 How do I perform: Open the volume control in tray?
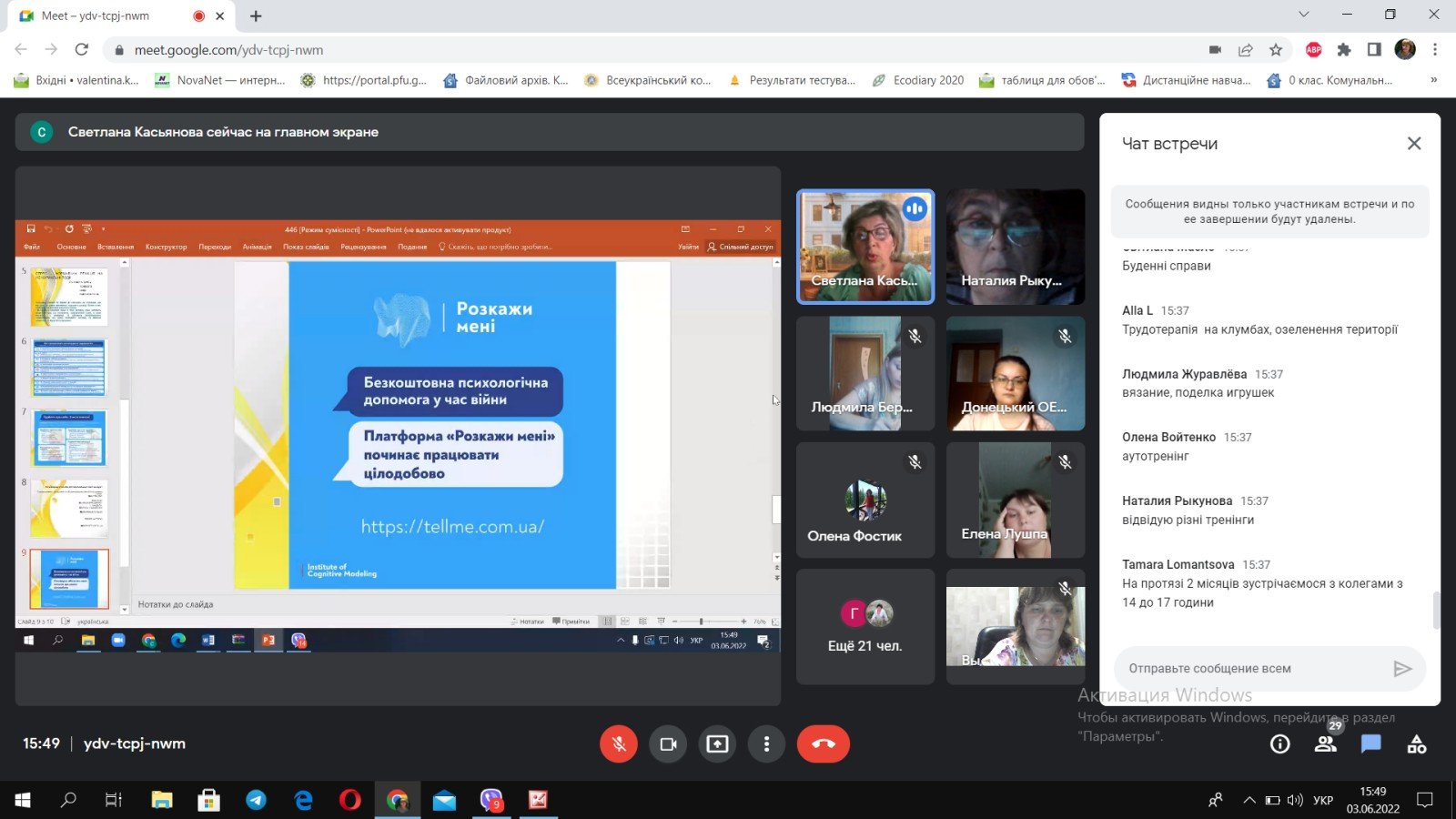1295,801
